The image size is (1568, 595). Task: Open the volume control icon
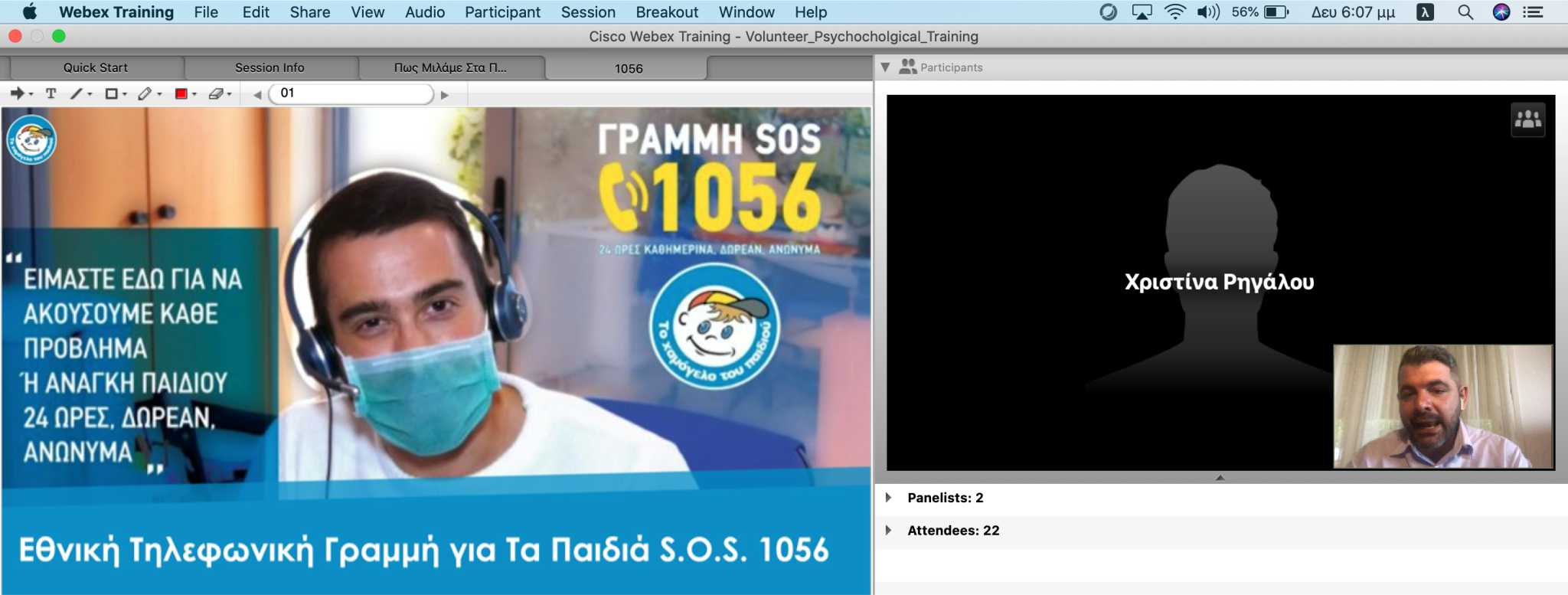point(1208,11)
